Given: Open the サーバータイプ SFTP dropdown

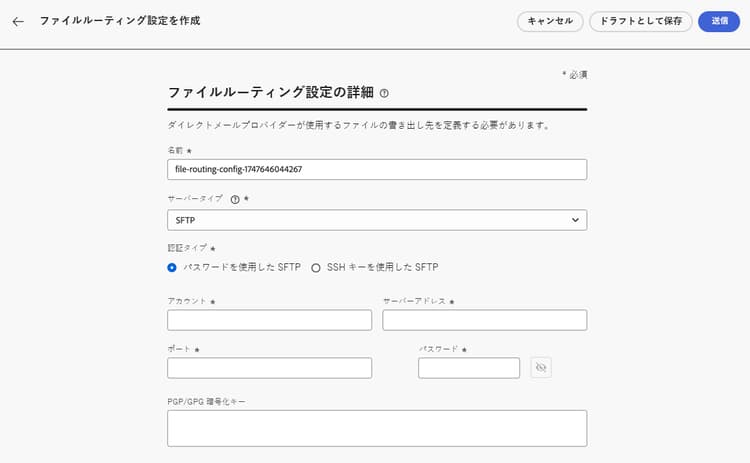Looking at the screenshot, I should [x=376, y=220].
